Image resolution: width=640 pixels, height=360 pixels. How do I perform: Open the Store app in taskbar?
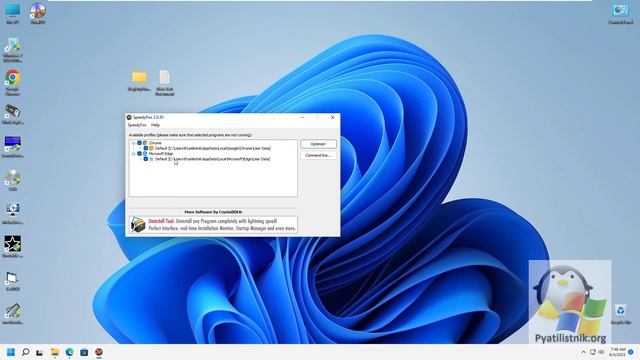coord(84,352)
